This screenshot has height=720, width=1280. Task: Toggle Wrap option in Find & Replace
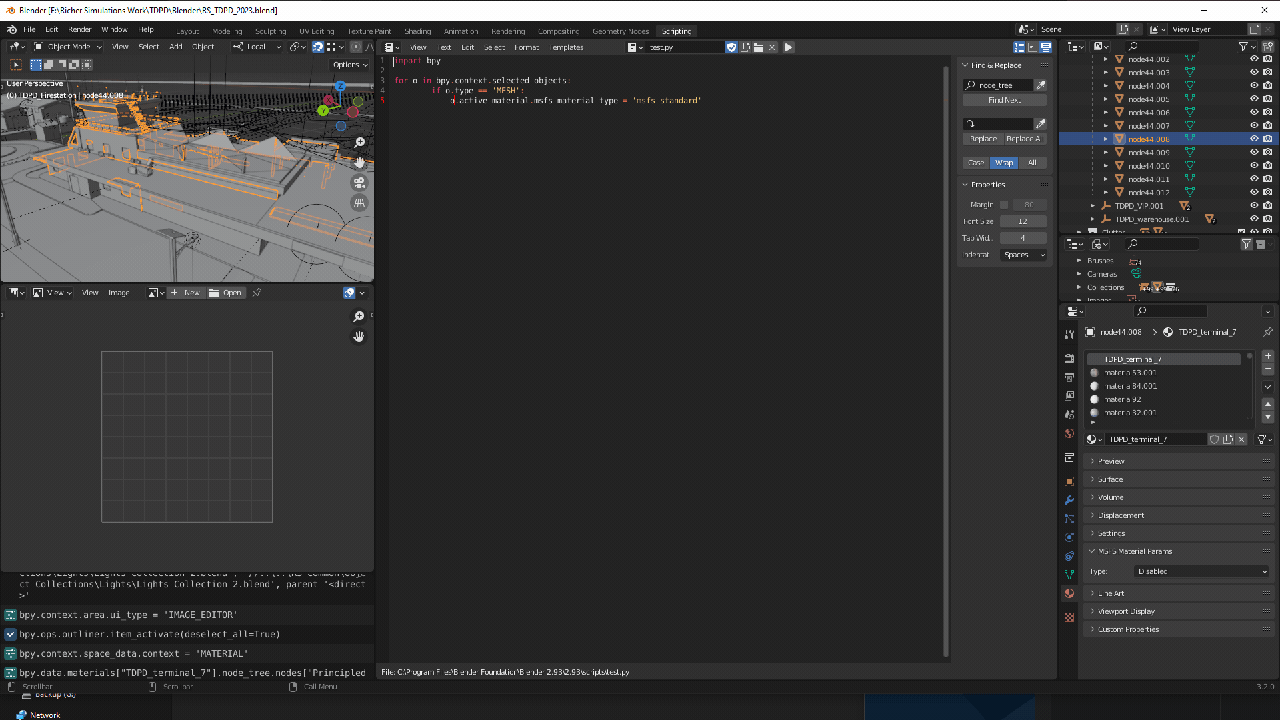coord(1004,162)
